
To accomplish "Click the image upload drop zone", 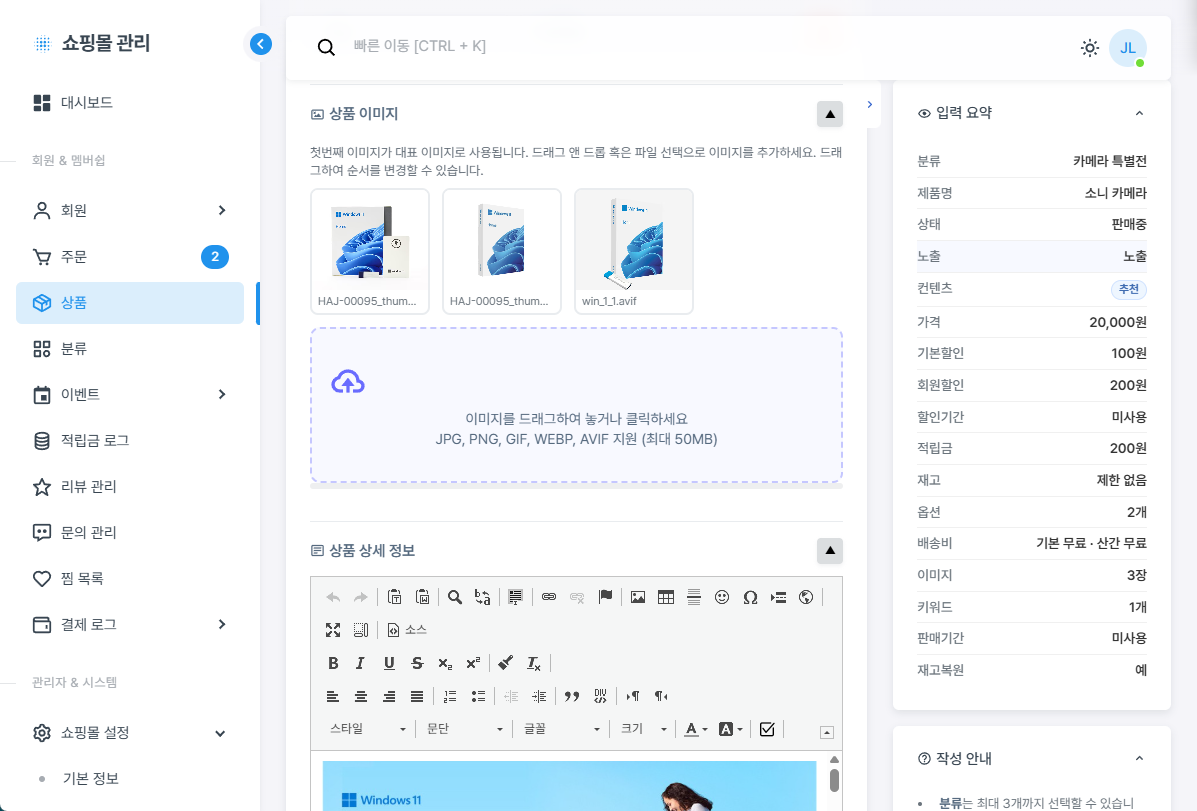I will [576, 406].
